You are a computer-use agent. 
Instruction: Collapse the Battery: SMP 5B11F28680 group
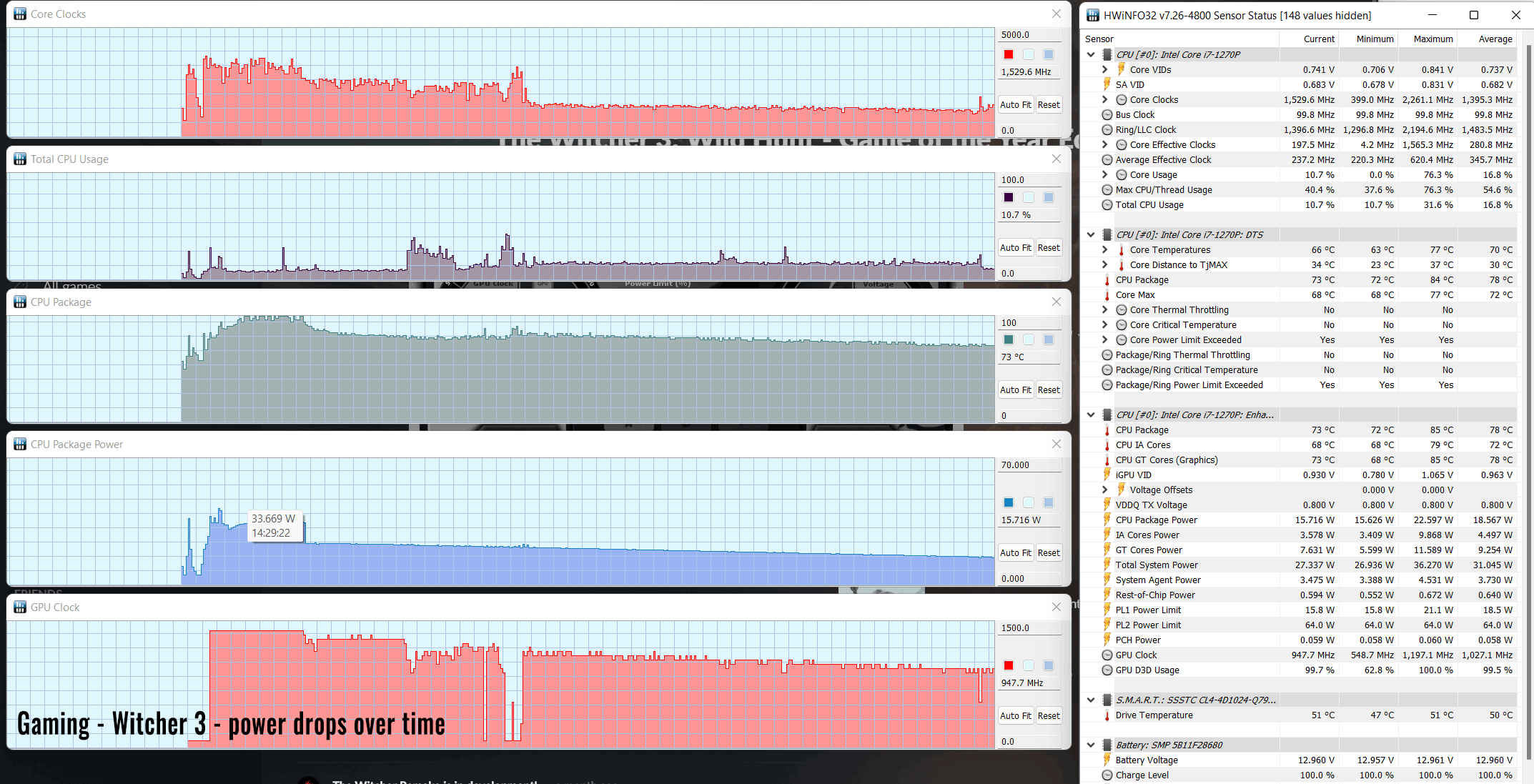[1091, 745]
